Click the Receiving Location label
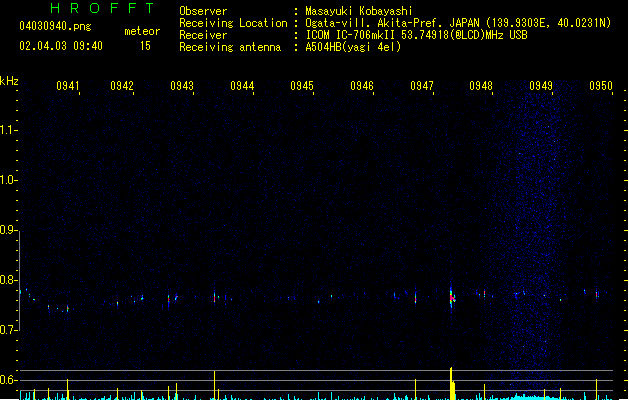Viewport: 629px width, 400px height. (233, 23)
